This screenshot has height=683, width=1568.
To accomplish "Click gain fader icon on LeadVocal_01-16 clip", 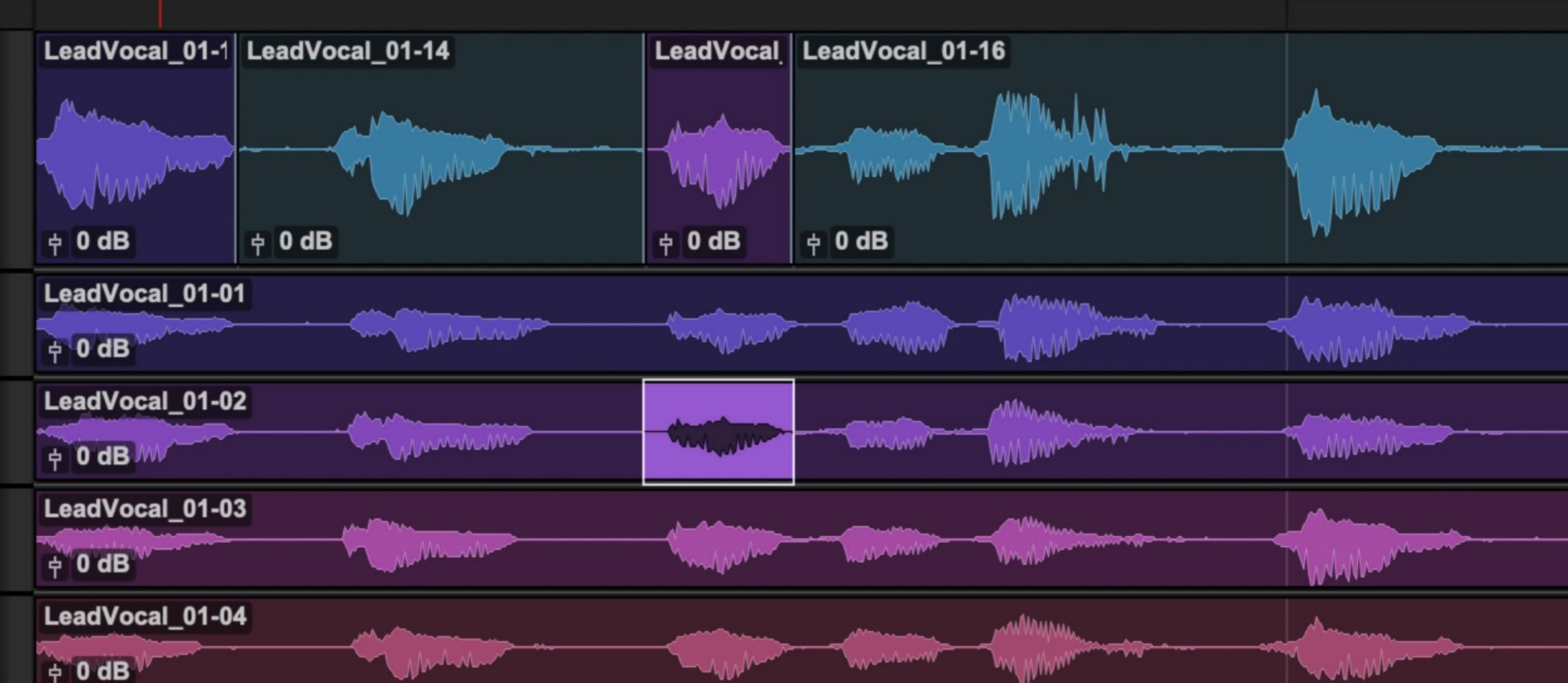I will [813, 243].
